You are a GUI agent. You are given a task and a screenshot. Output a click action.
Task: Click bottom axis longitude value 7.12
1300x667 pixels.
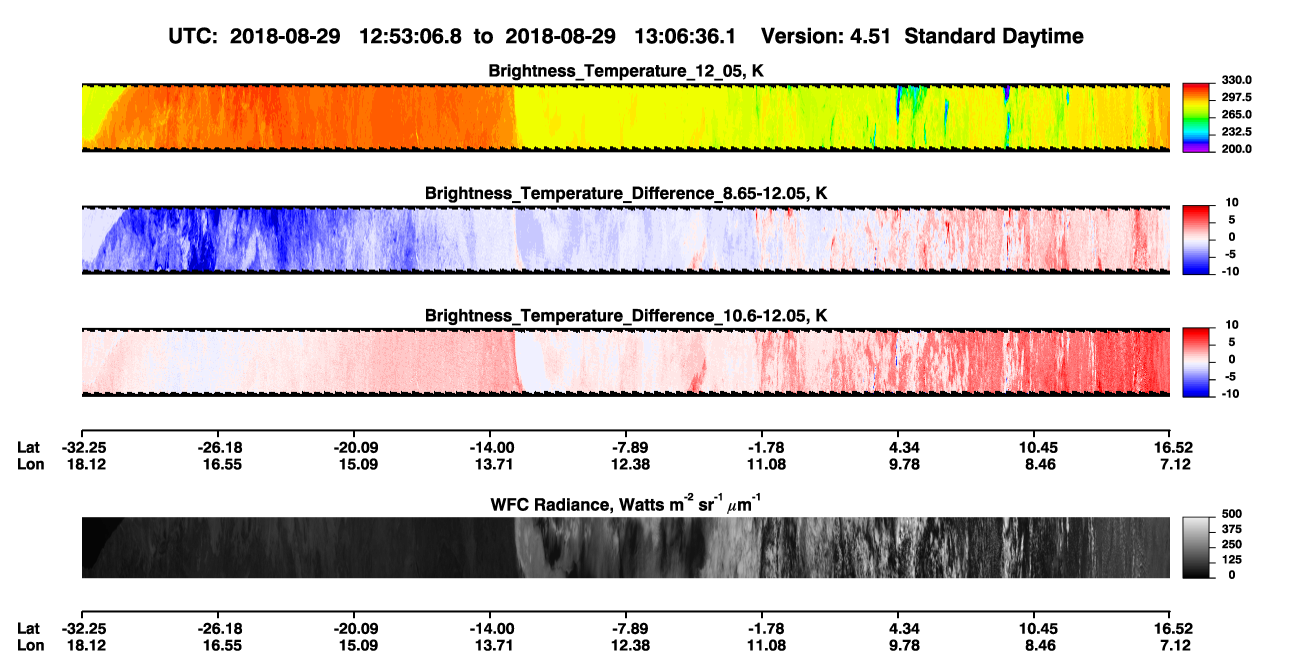click(1170, 645)
